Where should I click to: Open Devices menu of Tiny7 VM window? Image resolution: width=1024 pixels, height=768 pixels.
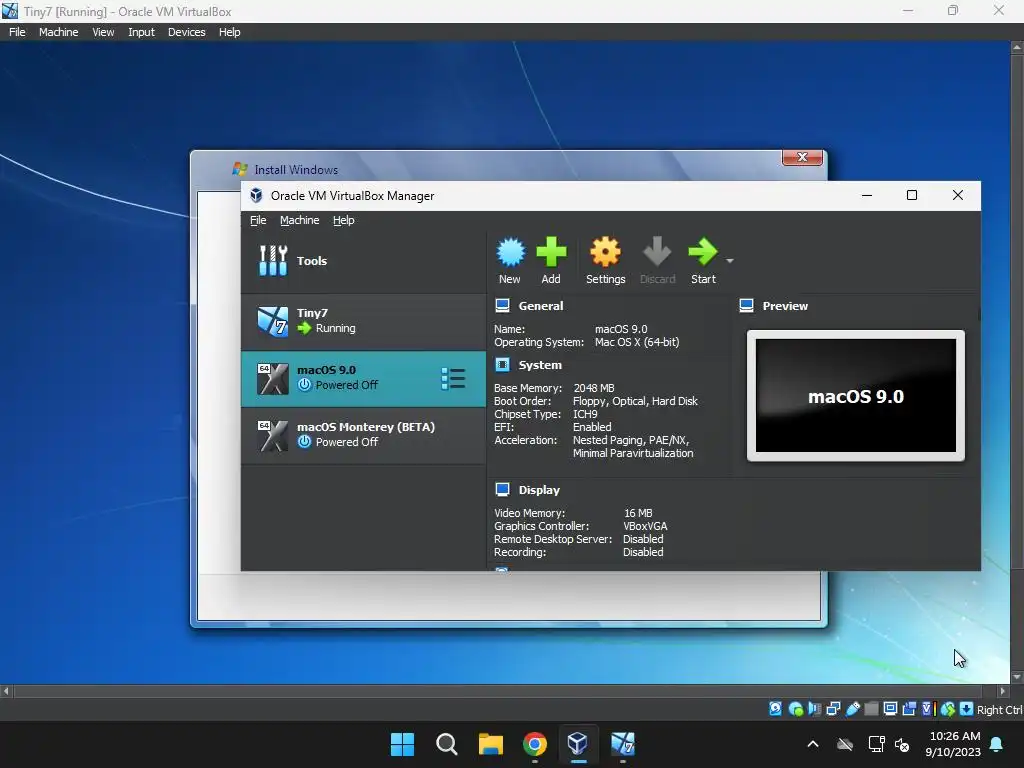click(x=186, y=32)
